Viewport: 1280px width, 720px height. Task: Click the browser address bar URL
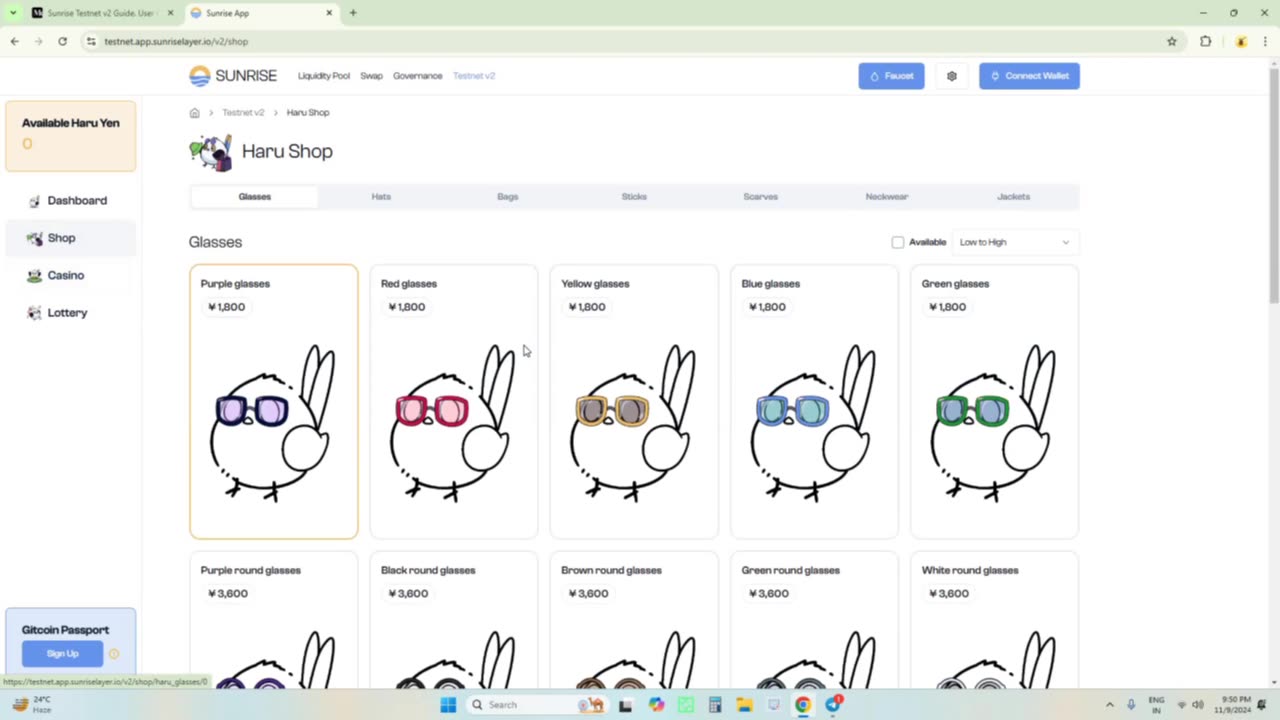coord(176,42)
